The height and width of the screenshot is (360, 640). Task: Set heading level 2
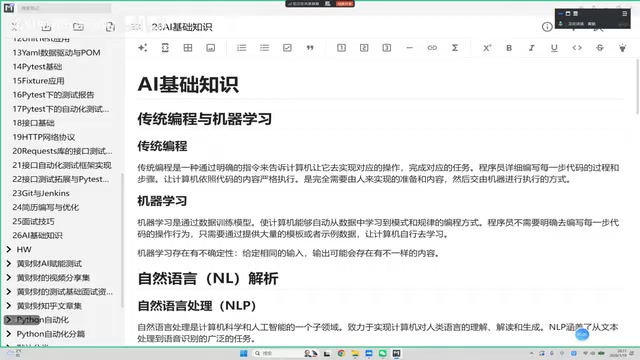[x=364, y=48]
